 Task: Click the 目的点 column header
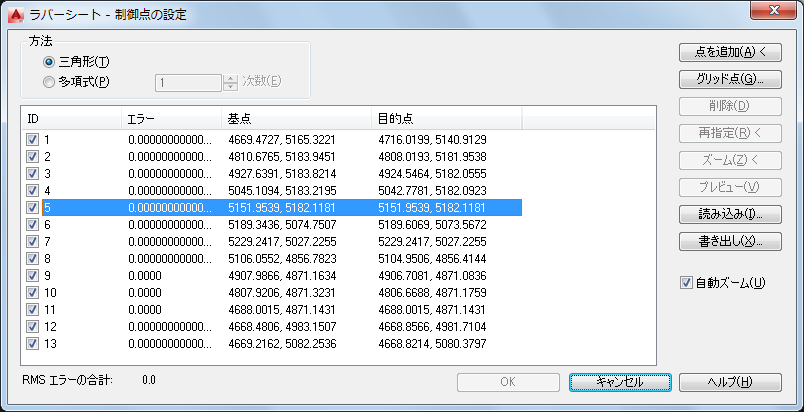pos(447,119)
